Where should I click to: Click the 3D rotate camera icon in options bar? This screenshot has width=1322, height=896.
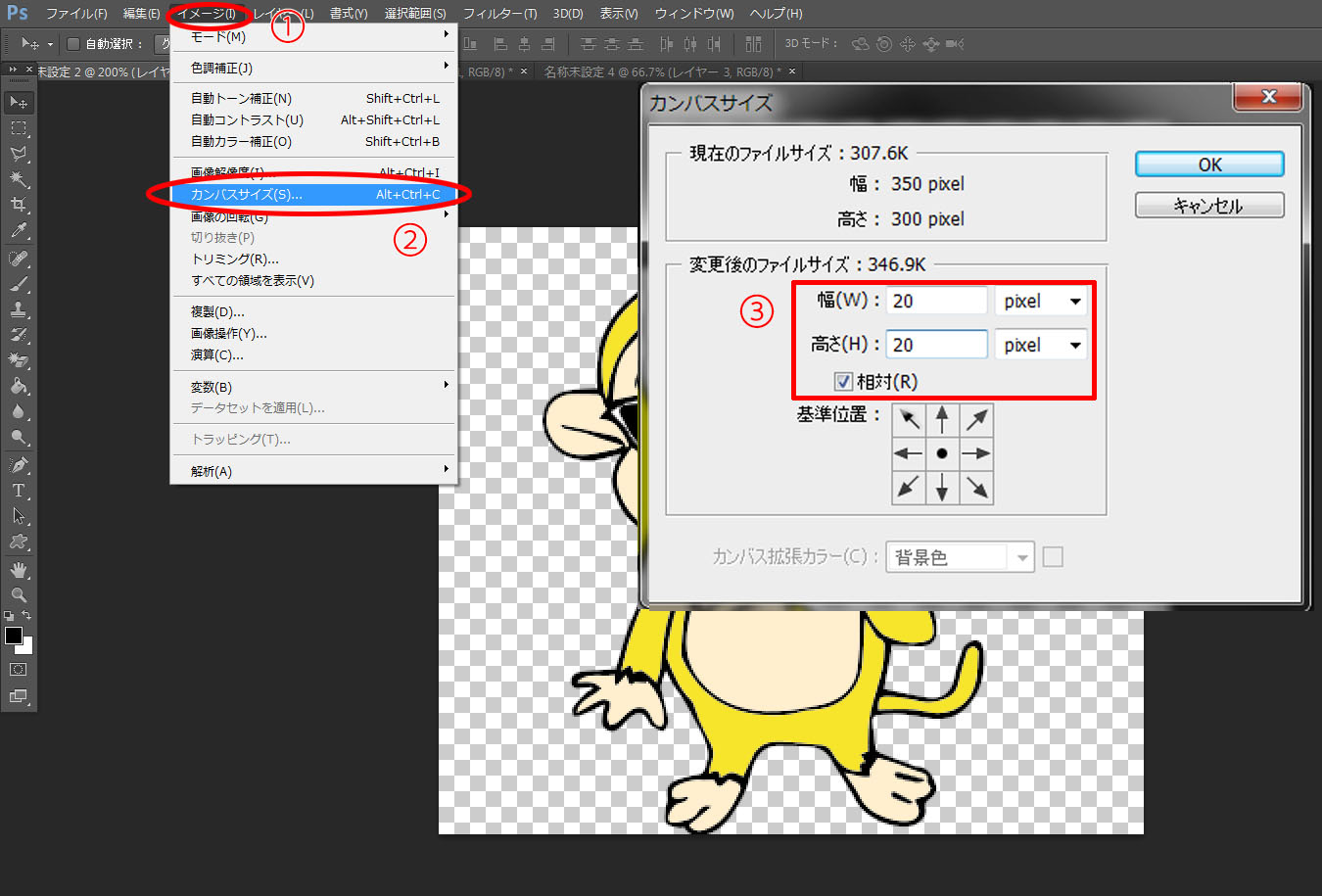click(x=861, y=44)
